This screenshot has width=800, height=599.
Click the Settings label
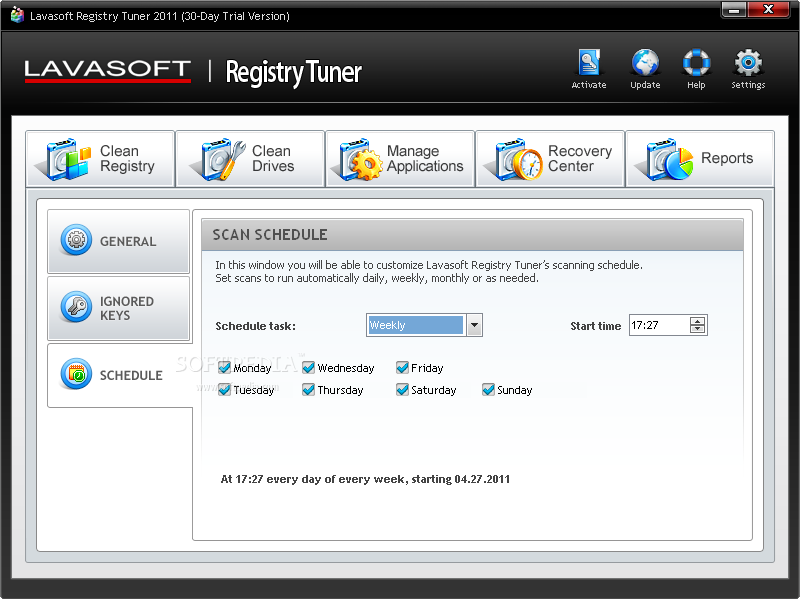click(x=748, y=85)
